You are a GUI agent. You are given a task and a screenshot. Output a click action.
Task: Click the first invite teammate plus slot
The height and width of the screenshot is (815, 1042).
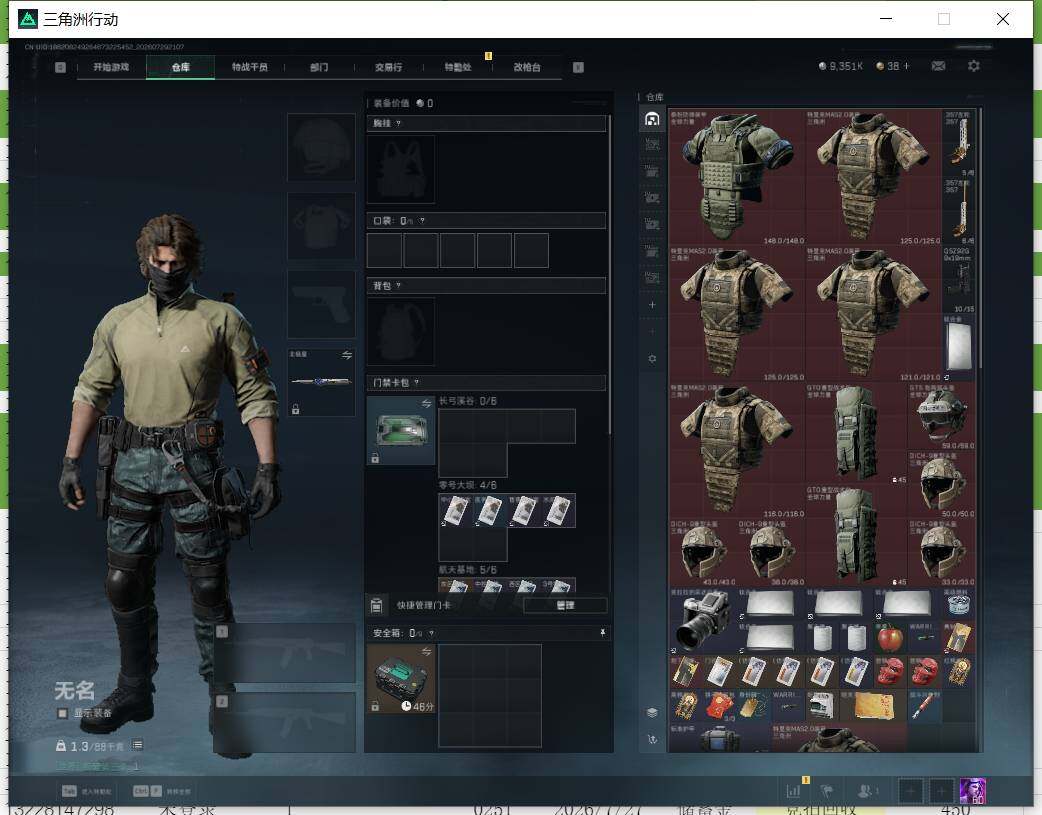point(910,791)
